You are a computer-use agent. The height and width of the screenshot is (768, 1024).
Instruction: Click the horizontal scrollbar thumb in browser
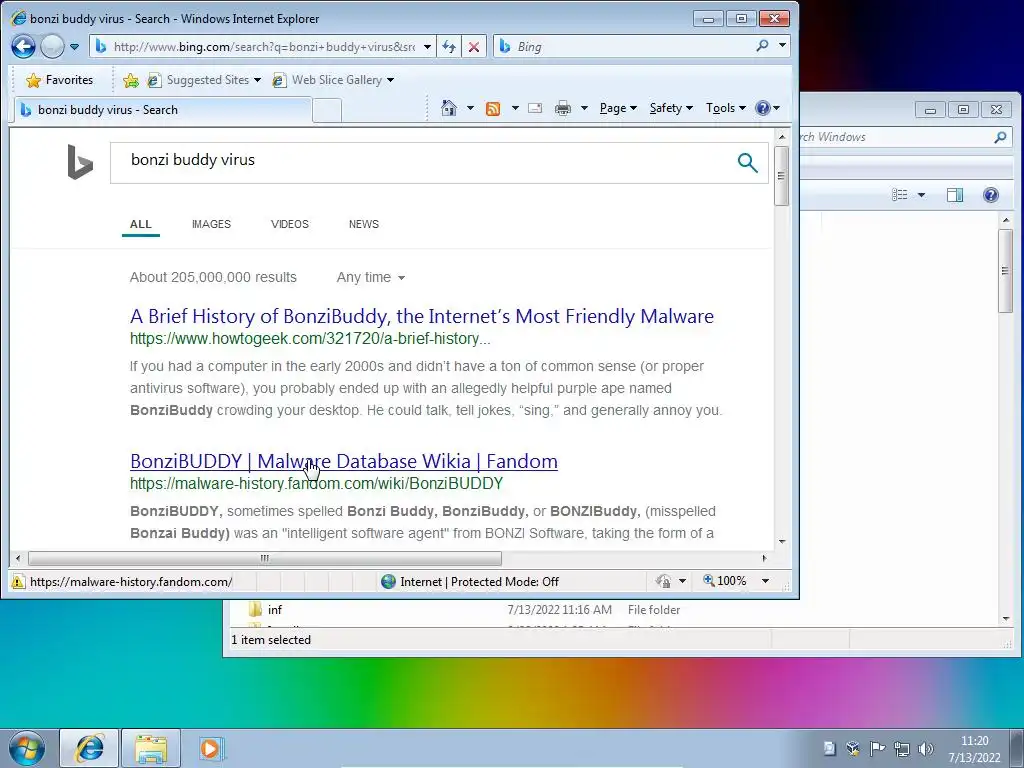264,558
